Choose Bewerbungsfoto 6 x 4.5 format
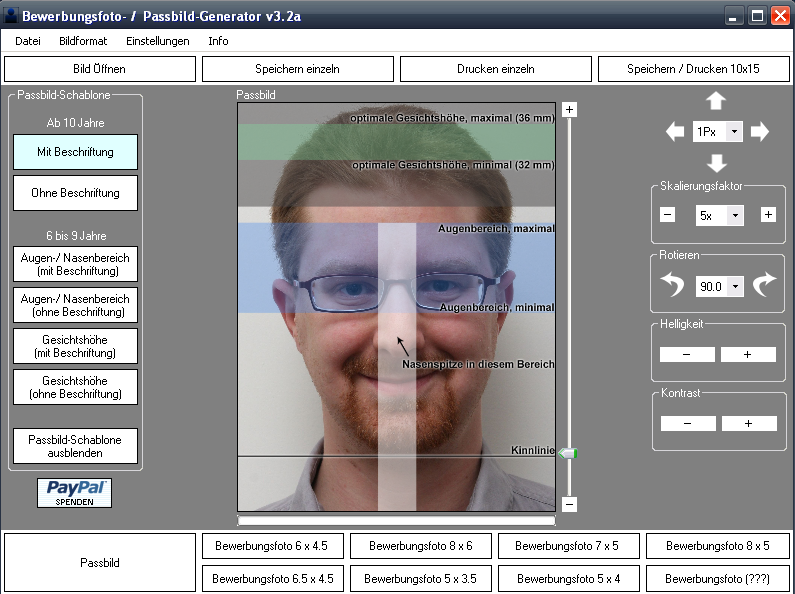Image resolution: width=795 pixels, height=594 pixels. click(x=272, y=546)
